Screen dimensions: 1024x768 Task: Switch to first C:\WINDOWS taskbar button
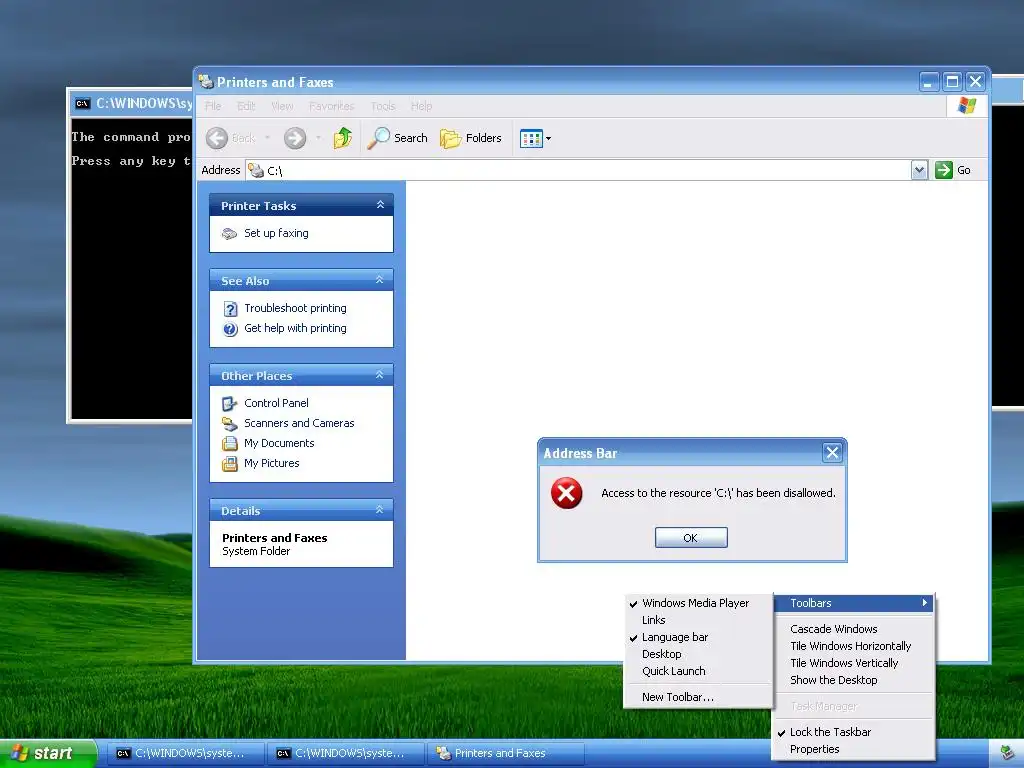click(x=184, y=753)
